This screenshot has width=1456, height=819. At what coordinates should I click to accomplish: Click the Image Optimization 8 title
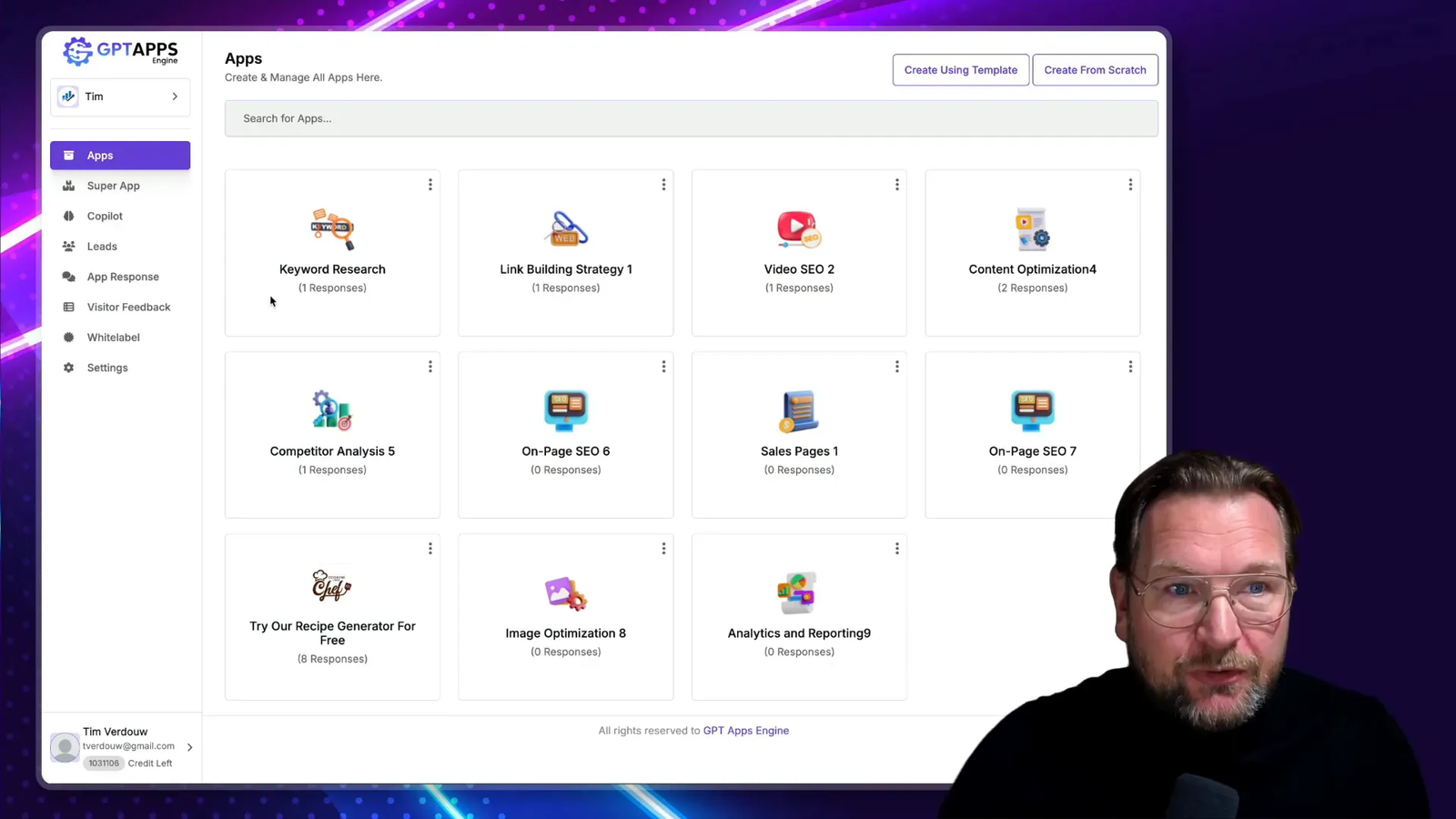(566, 633)
